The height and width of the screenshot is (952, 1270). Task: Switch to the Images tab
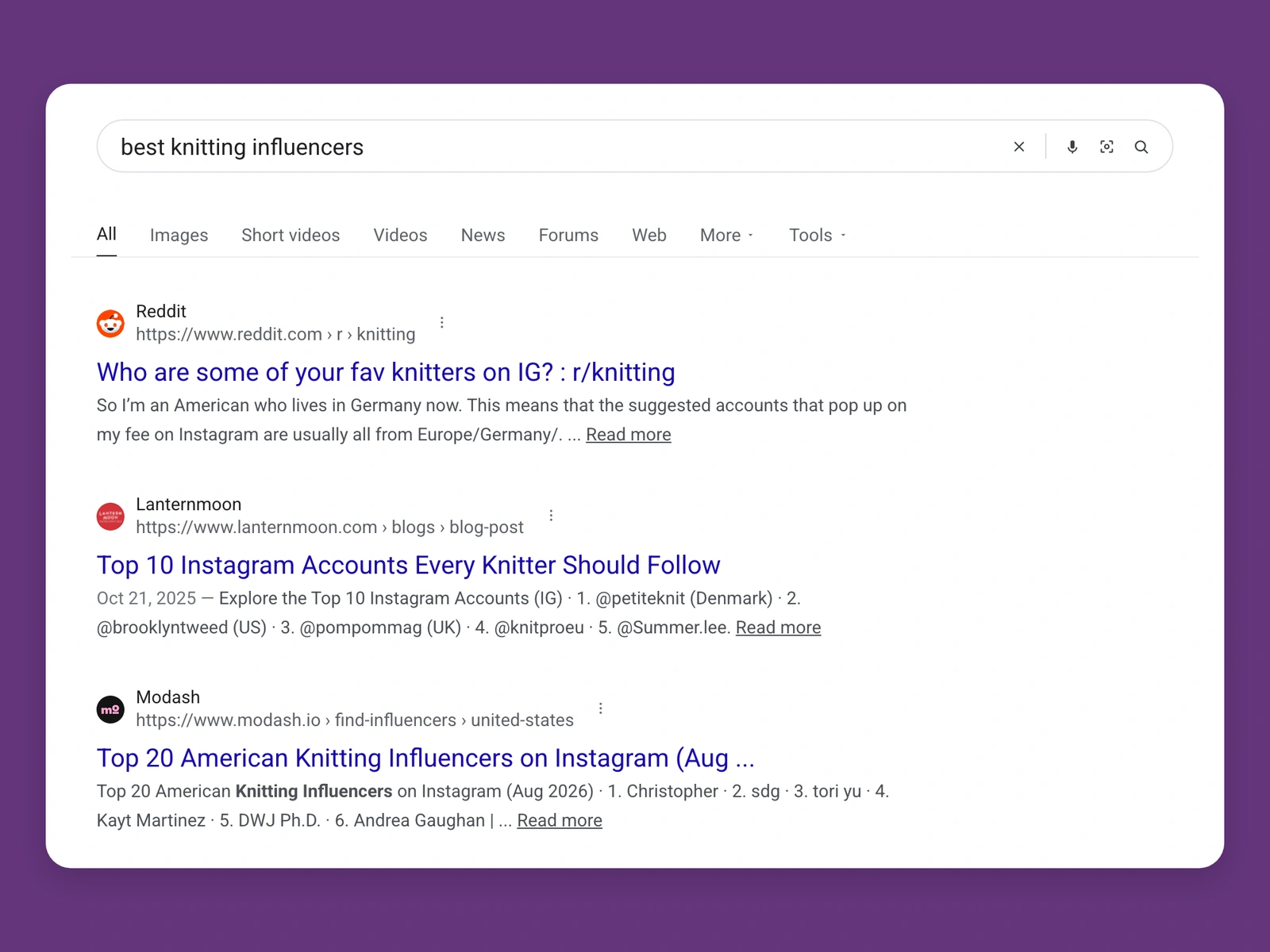tap(179, 235)
